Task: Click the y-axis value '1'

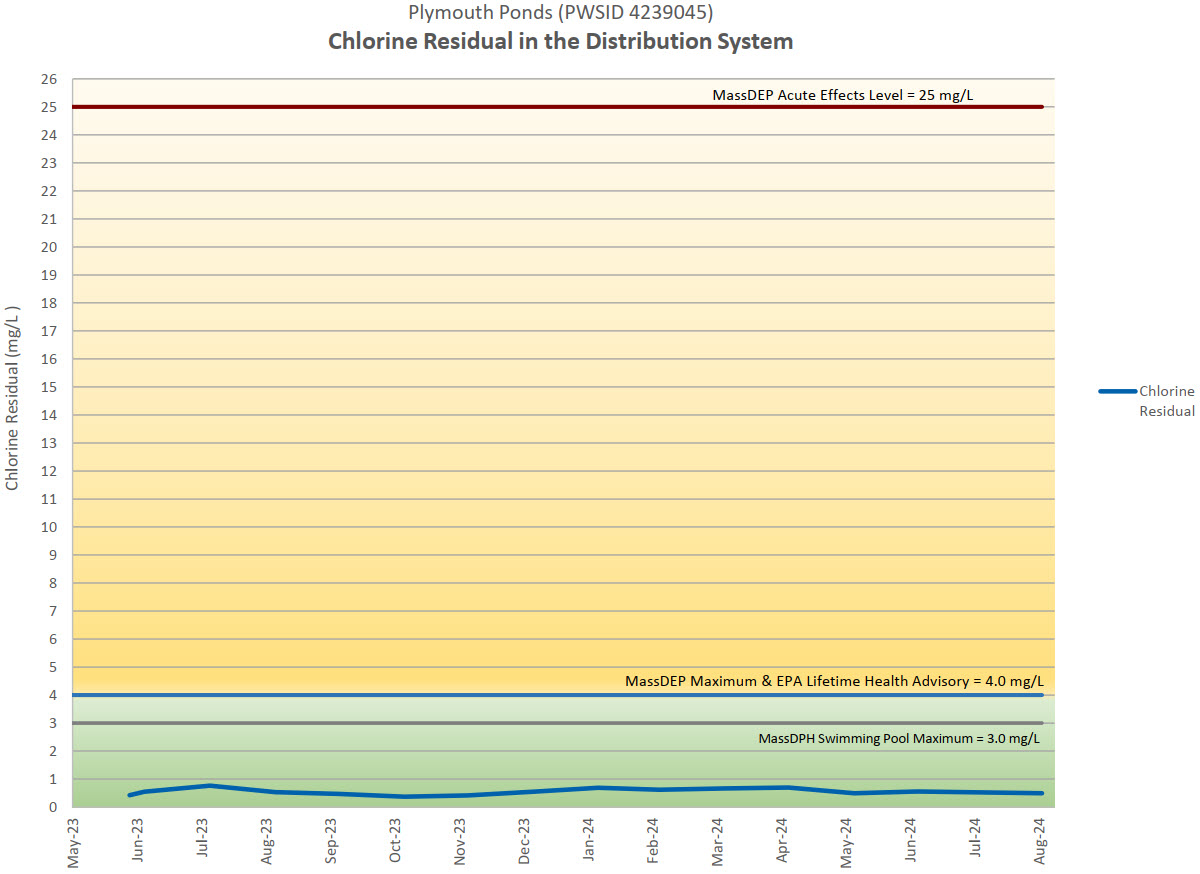Action: point(54,779)
